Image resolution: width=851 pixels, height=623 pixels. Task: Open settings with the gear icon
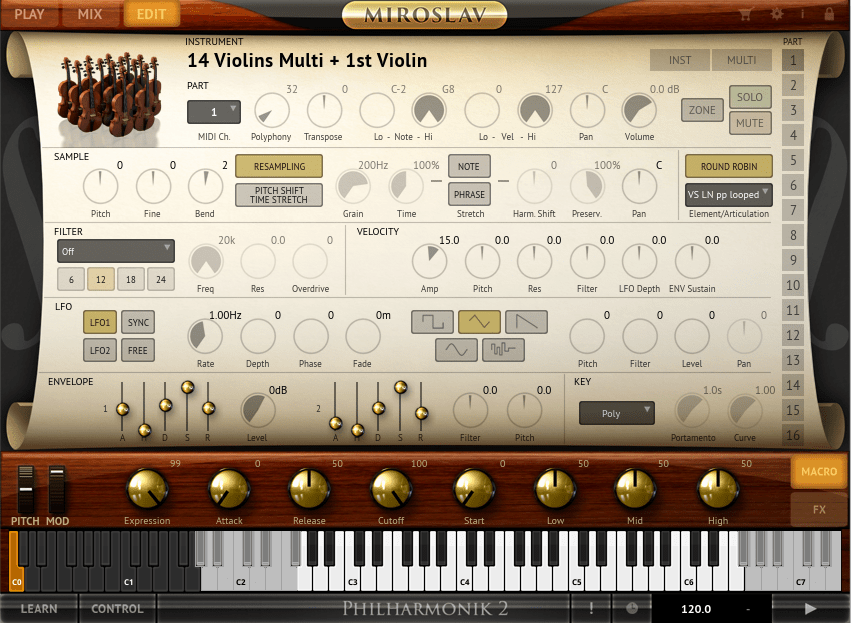(777, 14)
